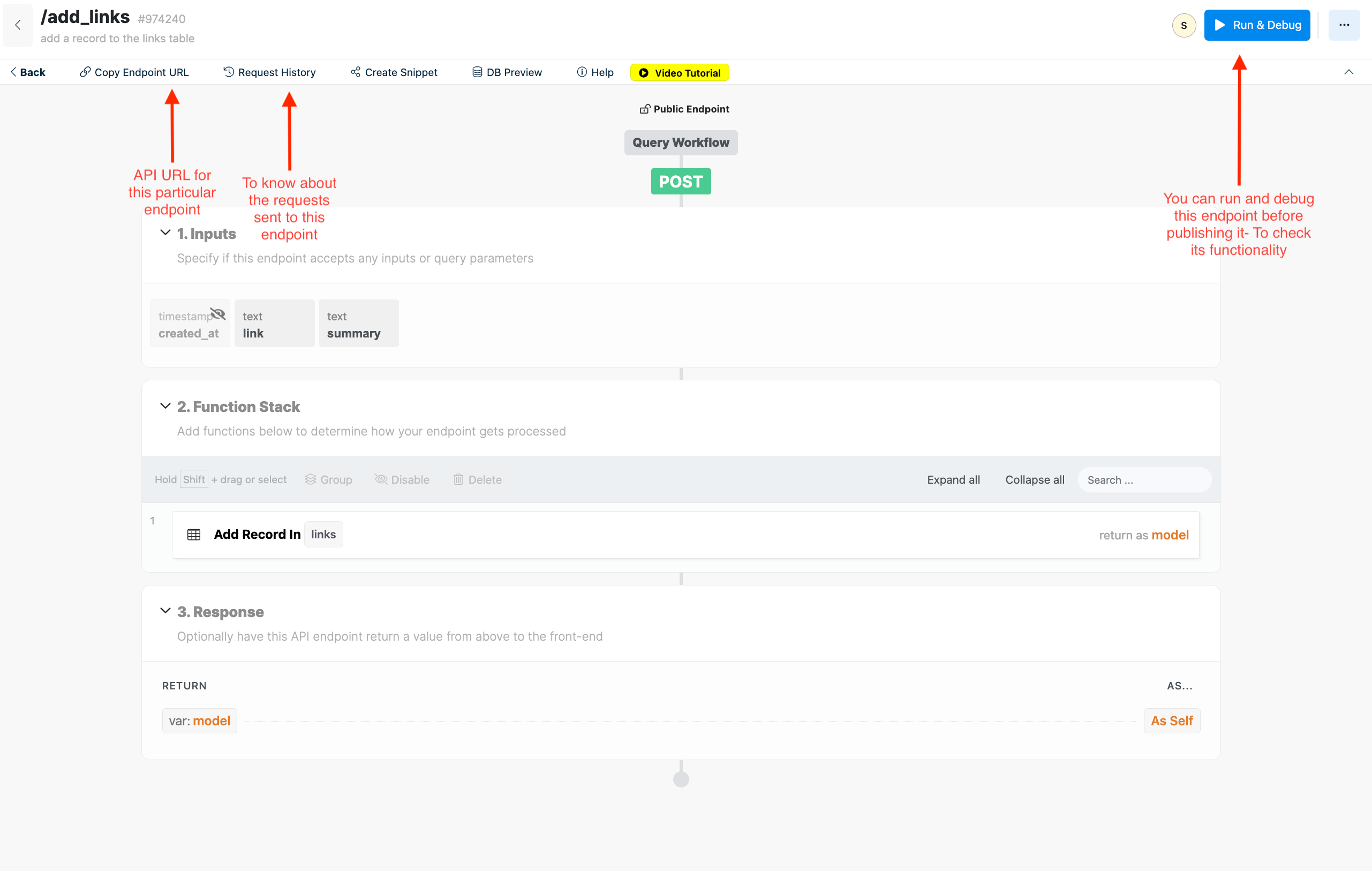This screenshot has height=871, width=1372.
Task: Click the Disable functions button
Action: point(402,479)
